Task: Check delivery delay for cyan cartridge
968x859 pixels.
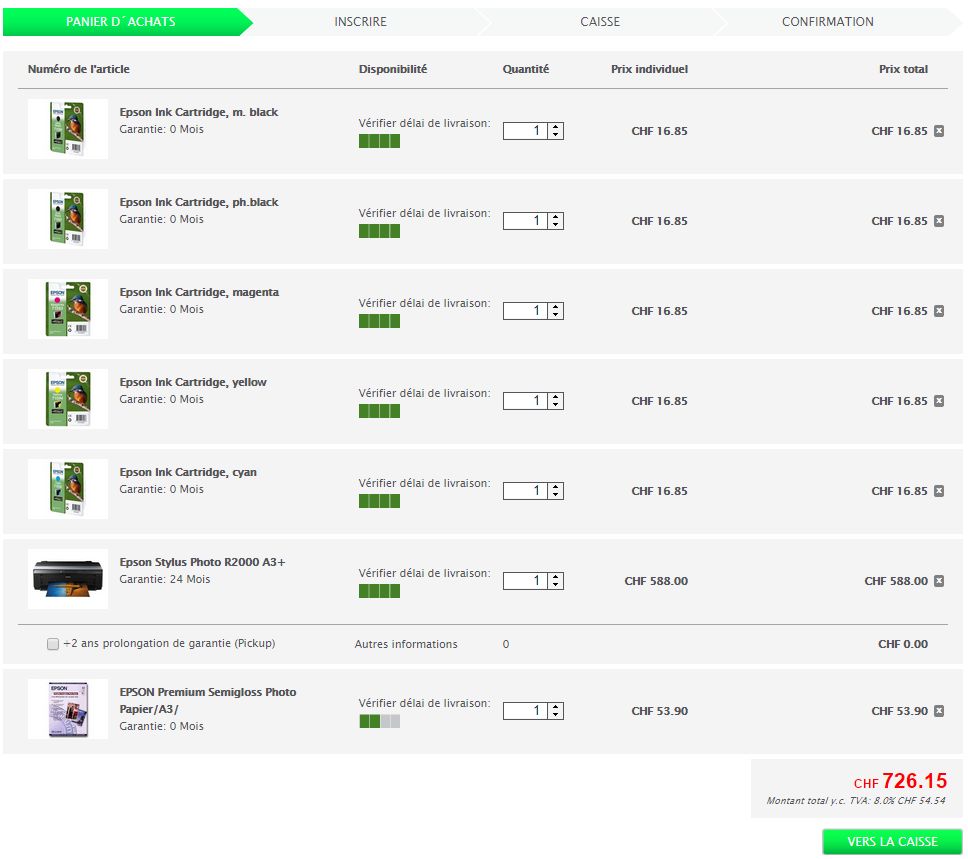Action: [425, 483]
